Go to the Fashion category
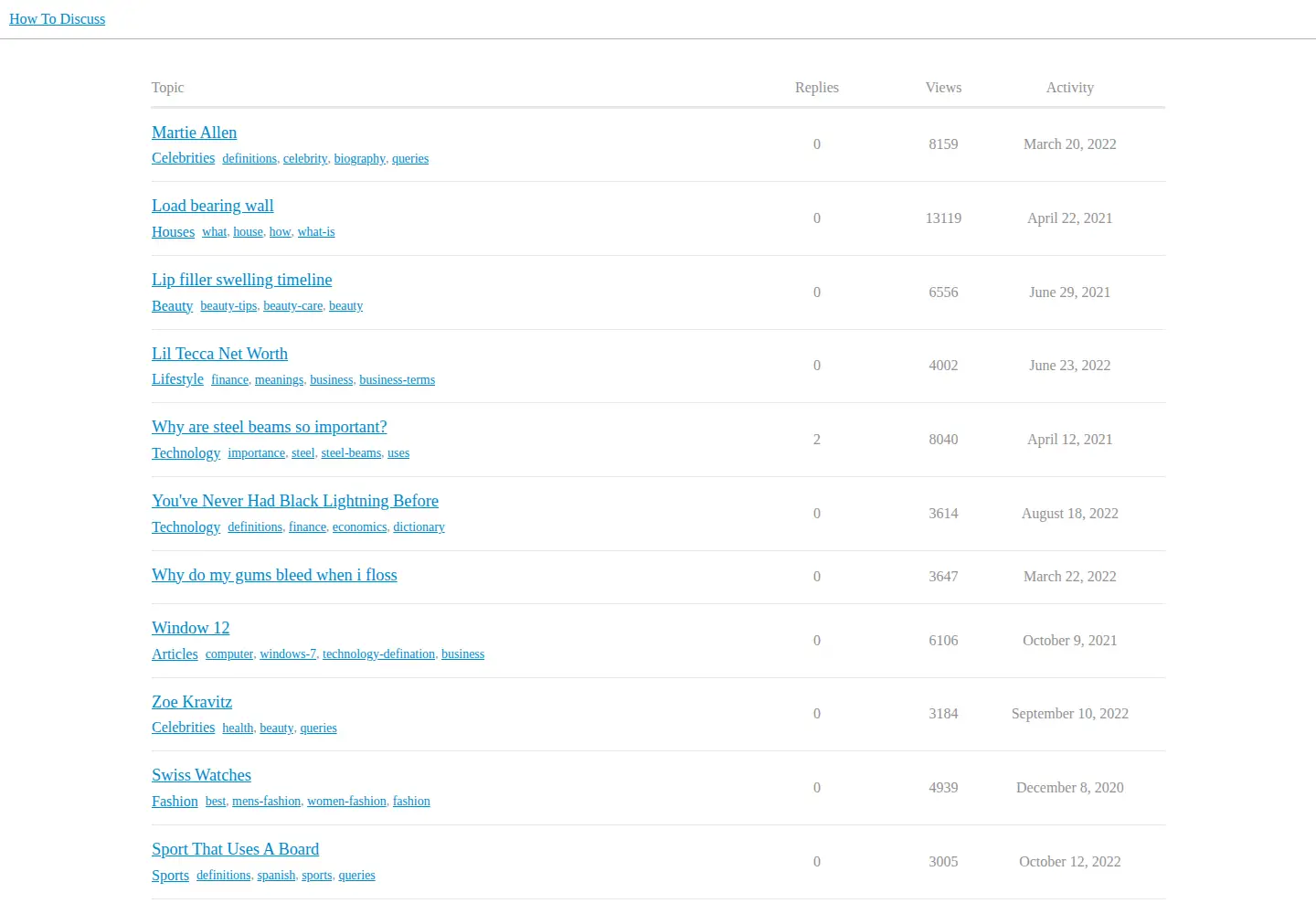This screenshot has width=1316, height=914. [175, 802]
